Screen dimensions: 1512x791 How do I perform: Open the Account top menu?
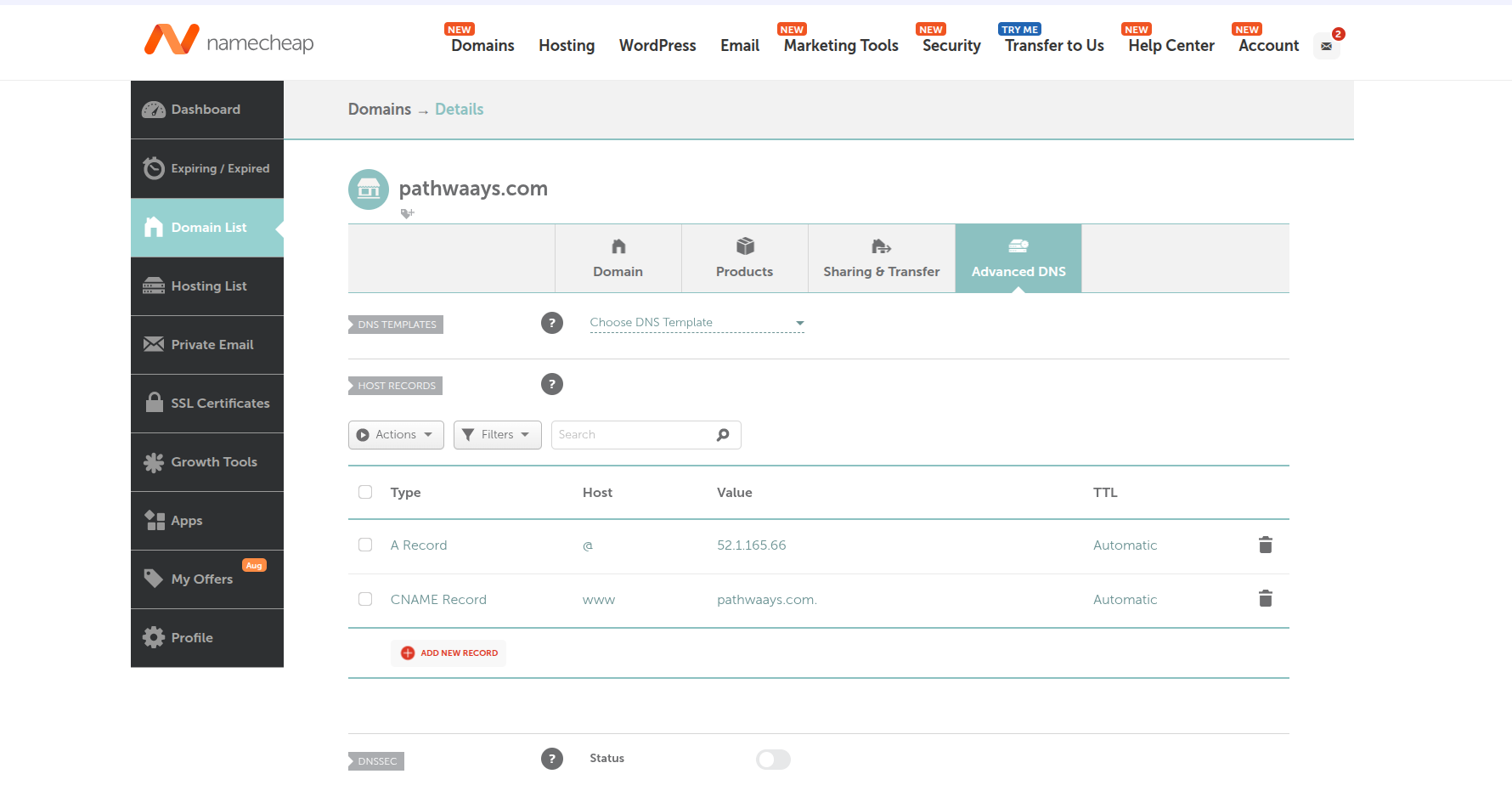(1268, 46)
